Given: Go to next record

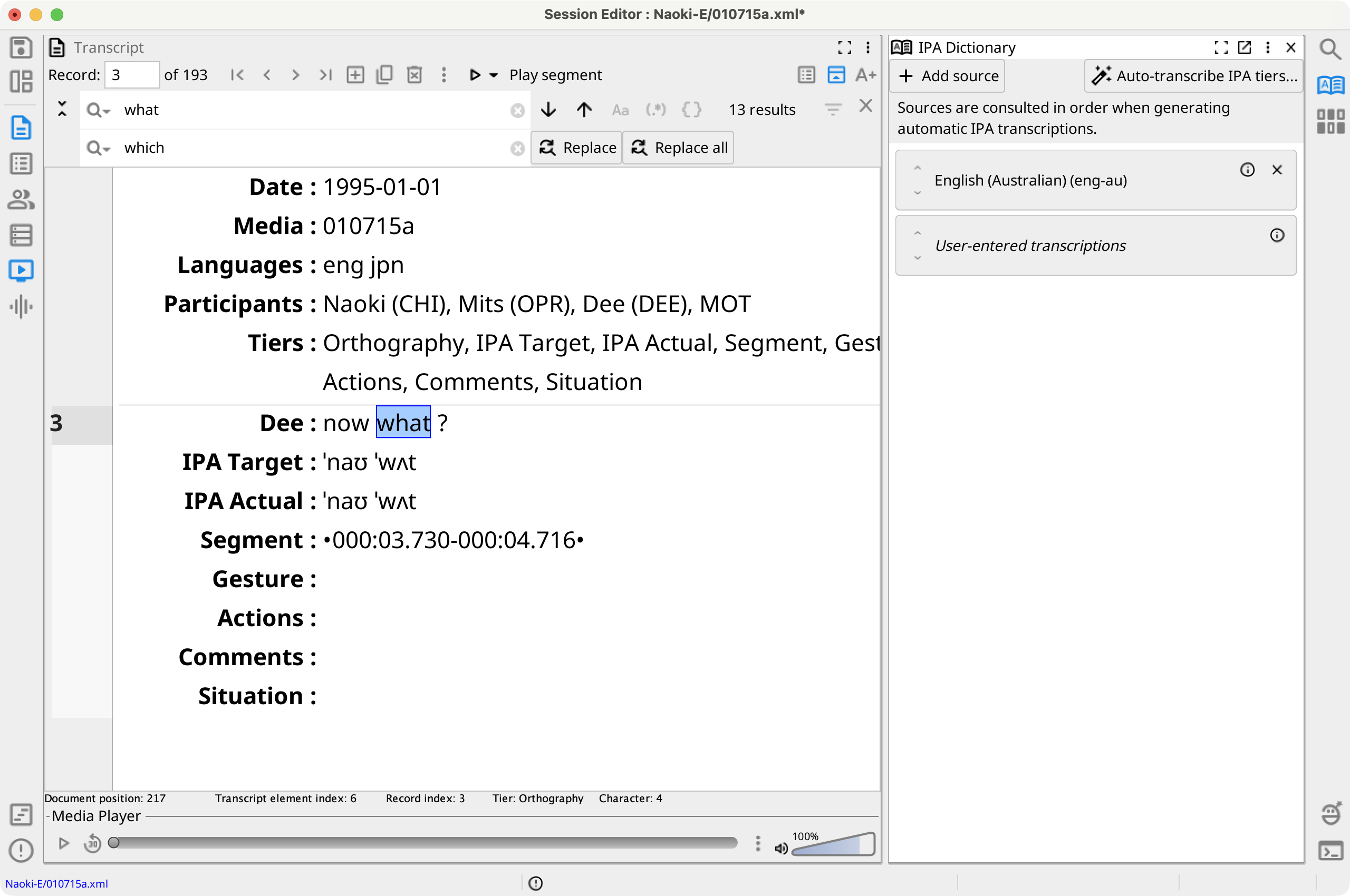Looking at the screenshot, I should pyautogui.click(x=296, y=75).
